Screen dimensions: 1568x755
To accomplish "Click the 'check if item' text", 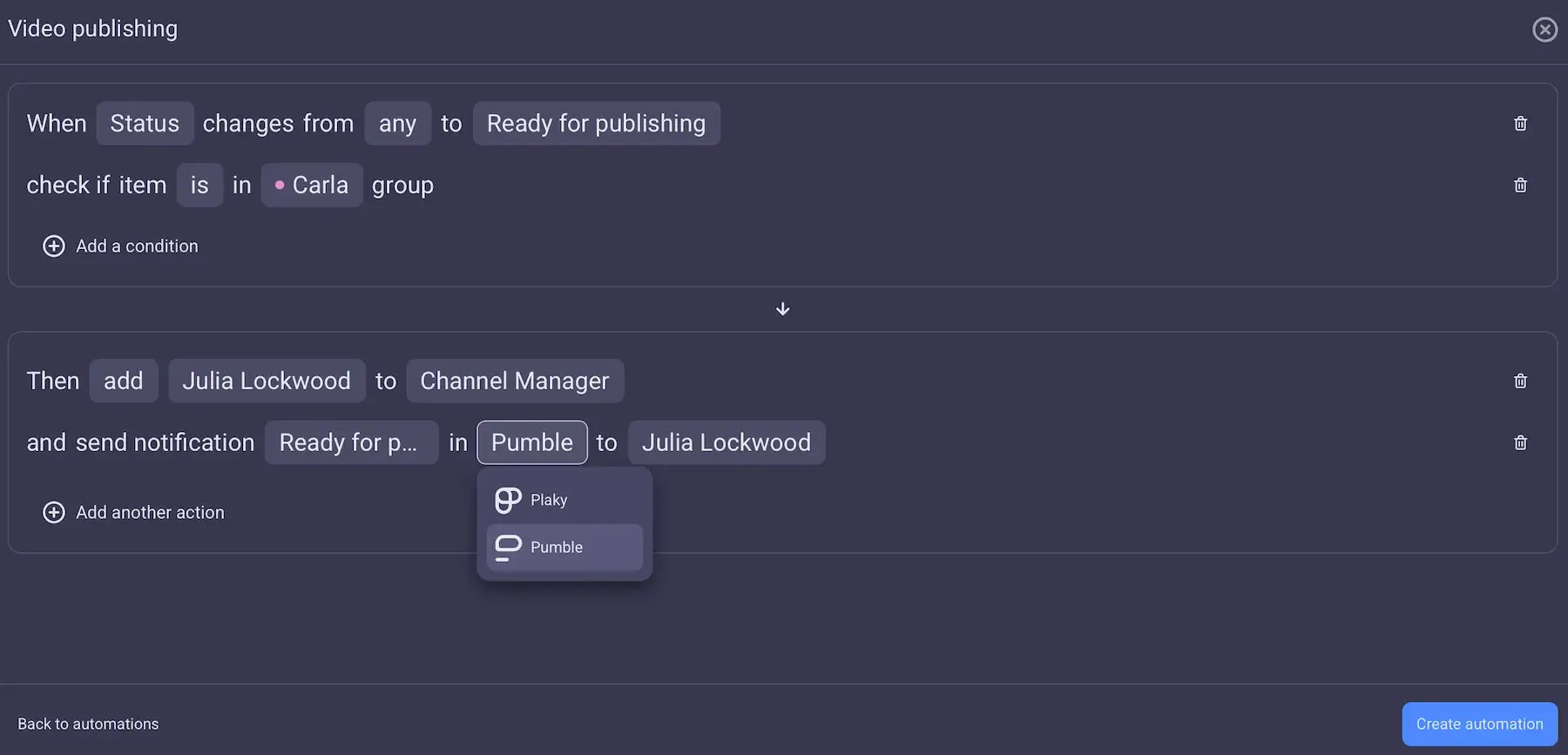I will [x=97, y=185].
